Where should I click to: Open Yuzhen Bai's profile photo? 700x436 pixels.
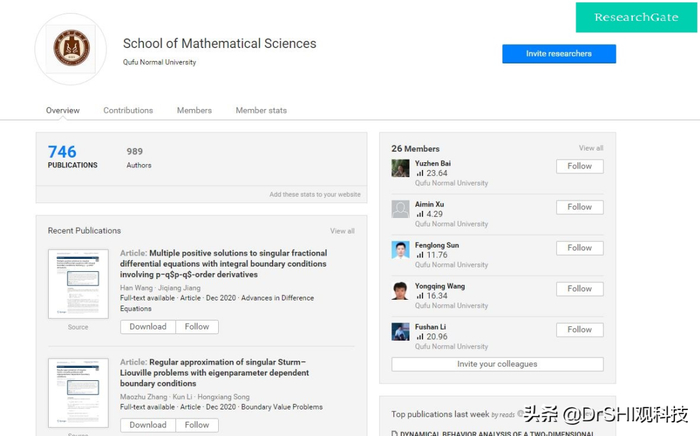pyautogui.click(x=400, y=168)
